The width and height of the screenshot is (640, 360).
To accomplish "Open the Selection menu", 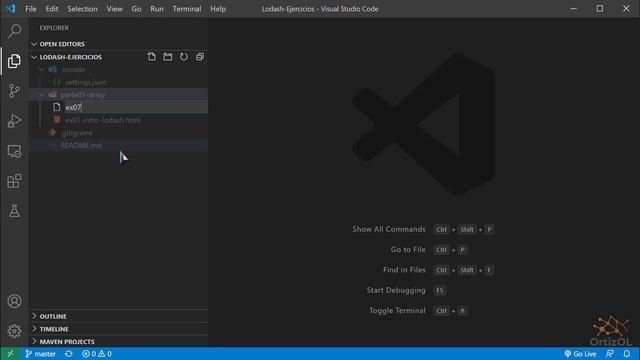I will [x=82, y=9].
